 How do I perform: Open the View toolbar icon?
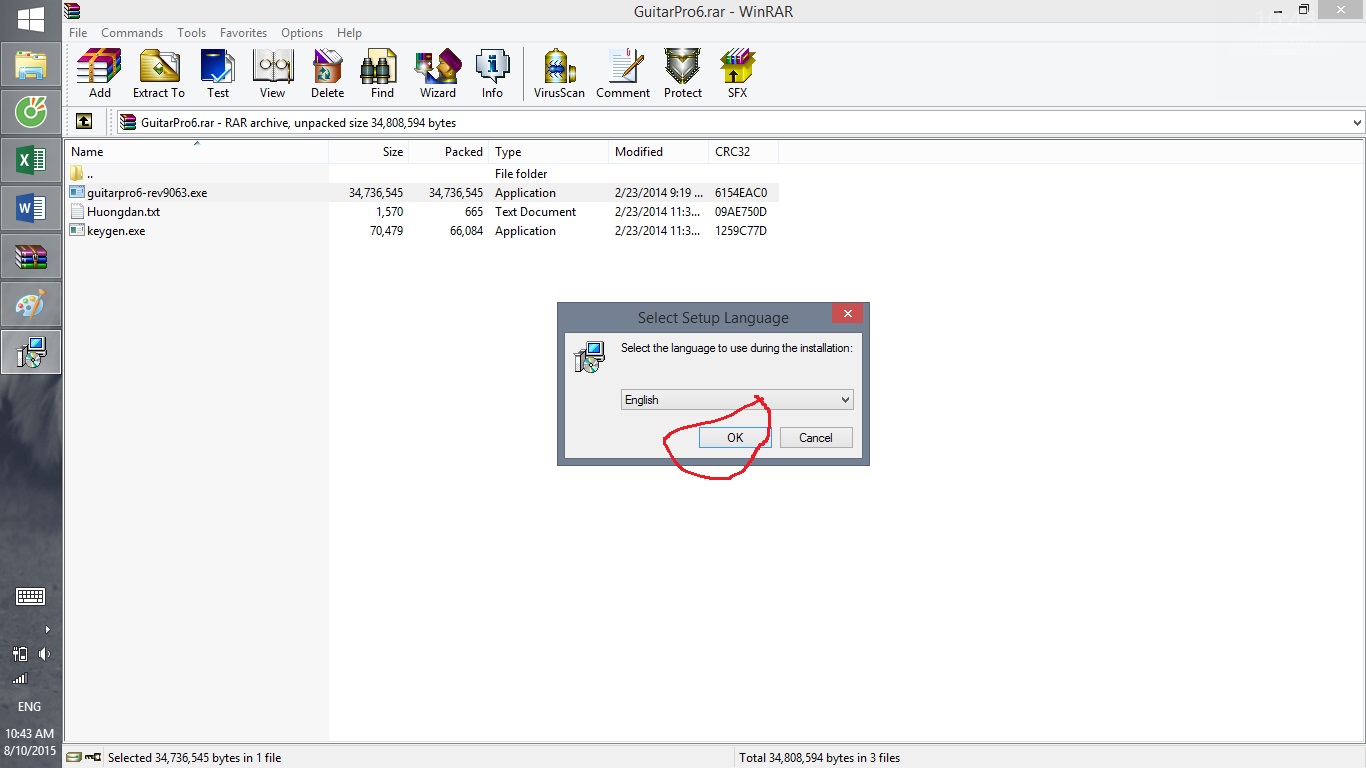click(x=272, y=74)
